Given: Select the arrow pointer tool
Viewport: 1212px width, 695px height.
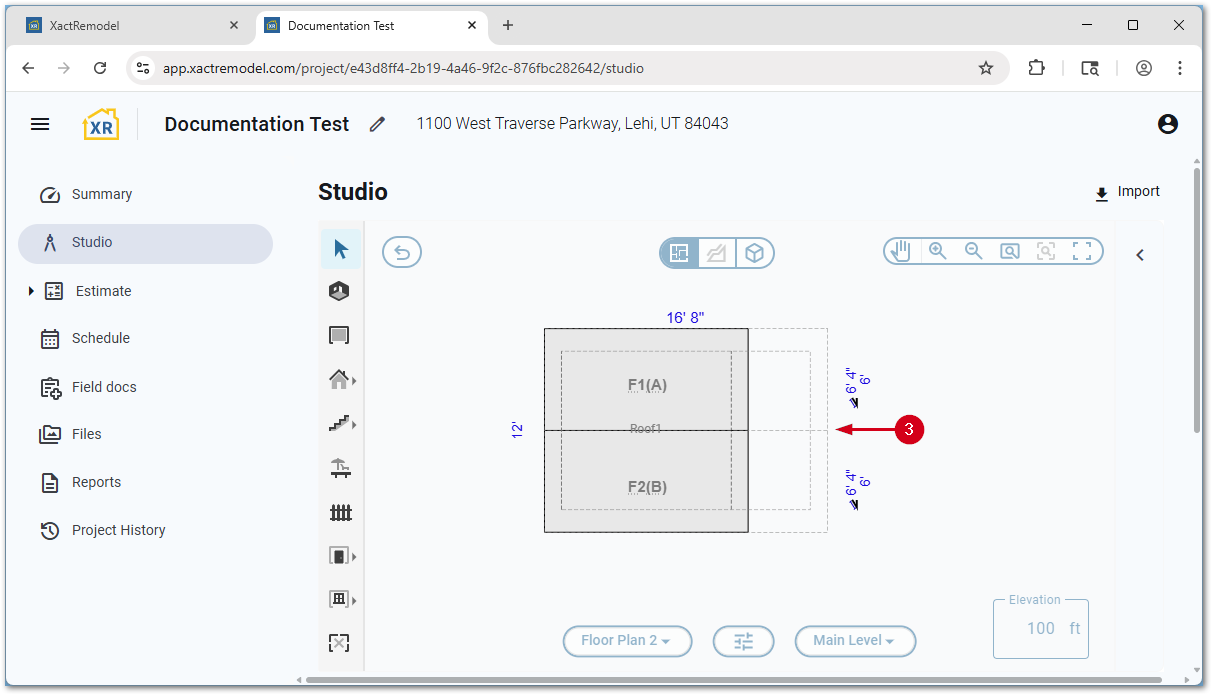Looking at the screenshot, I should pyautogui.click(x=341, y=249).
